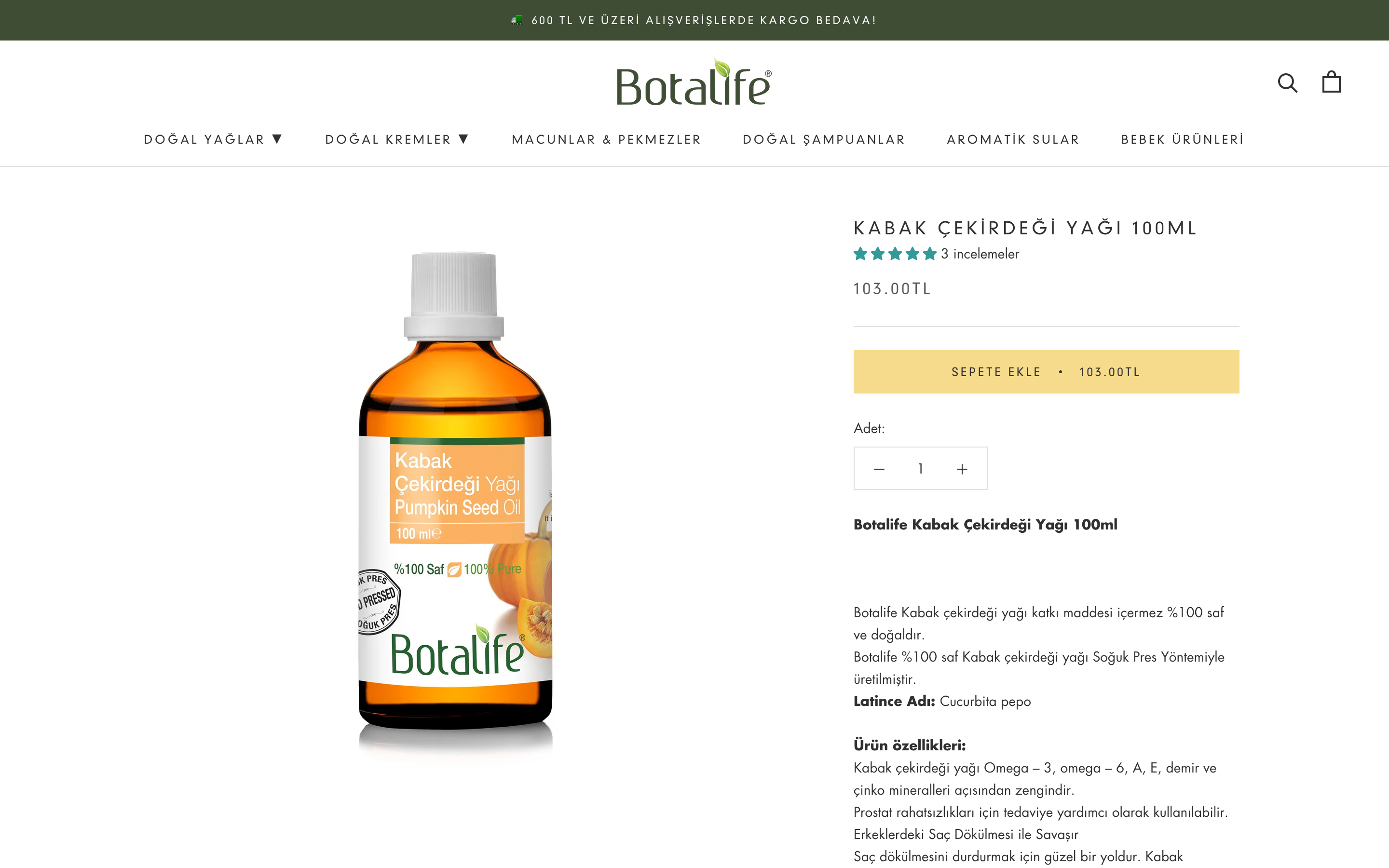Click the Botalife logo in header
The image size is (1389, 868).
tap(694, 82)
